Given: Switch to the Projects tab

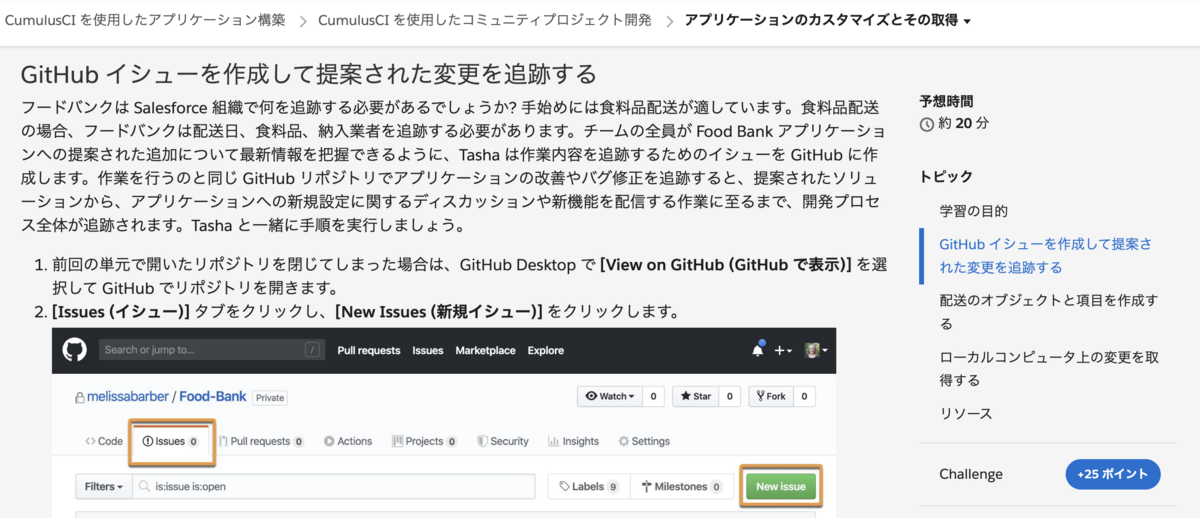Looking at the screenshot, I should (425, 441).
